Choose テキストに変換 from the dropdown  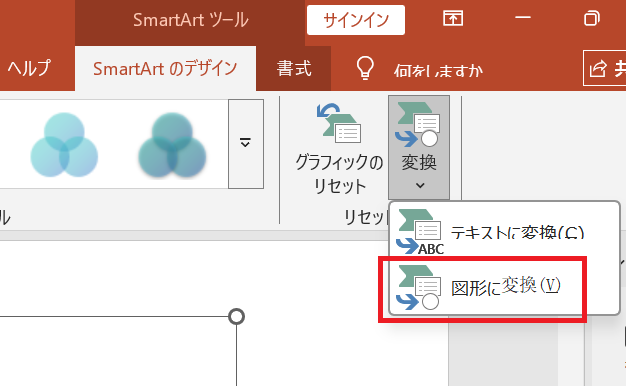[504, 232]
